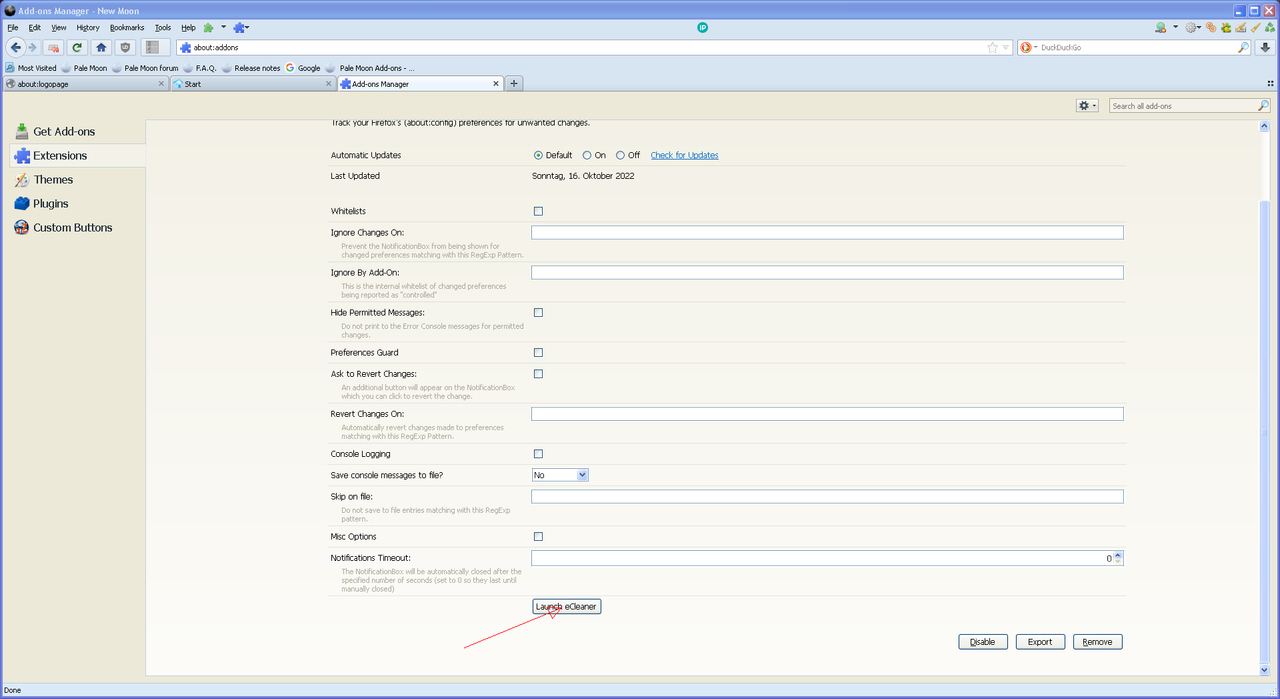Click the blue puzzle icon in the menu bar
Screen dimensions: 1280x699
tap(239, 28)
